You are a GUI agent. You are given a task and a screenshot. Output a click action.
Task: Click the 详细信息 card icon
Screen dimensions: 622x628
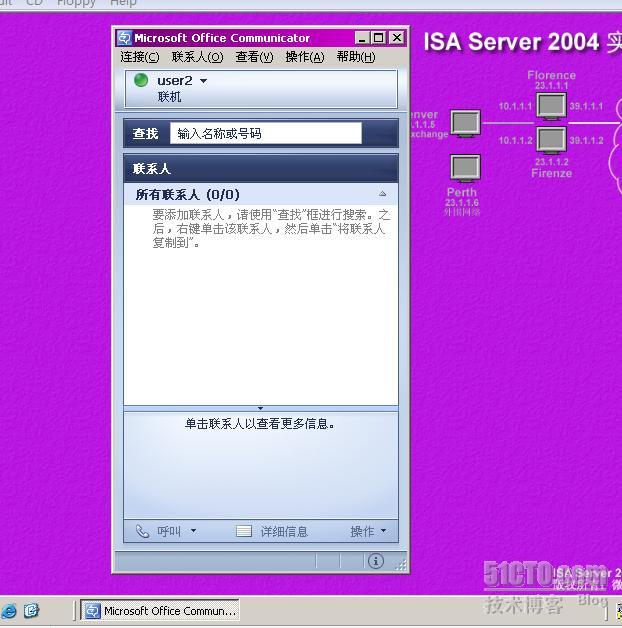[x=244, y=531]
